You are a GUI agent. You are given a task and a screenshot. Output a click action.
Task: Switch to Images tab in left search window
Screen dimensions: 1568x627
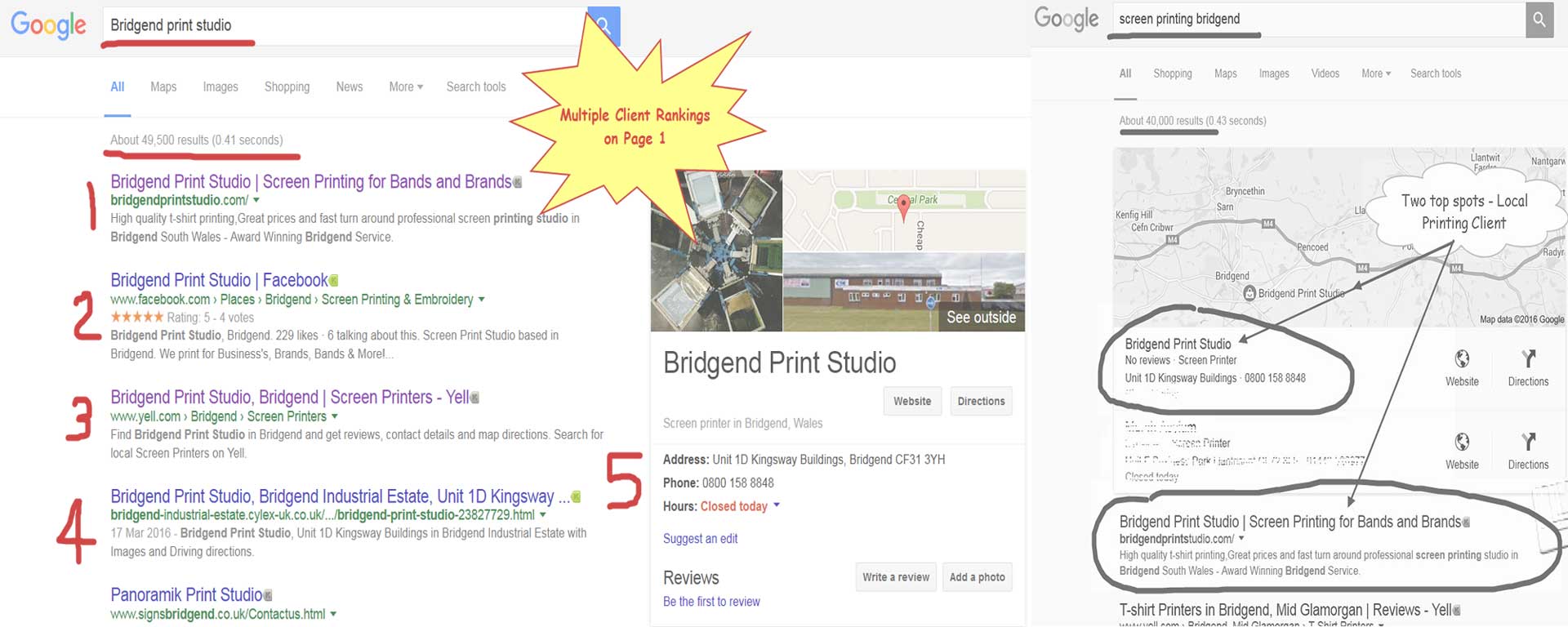(220, 87)
